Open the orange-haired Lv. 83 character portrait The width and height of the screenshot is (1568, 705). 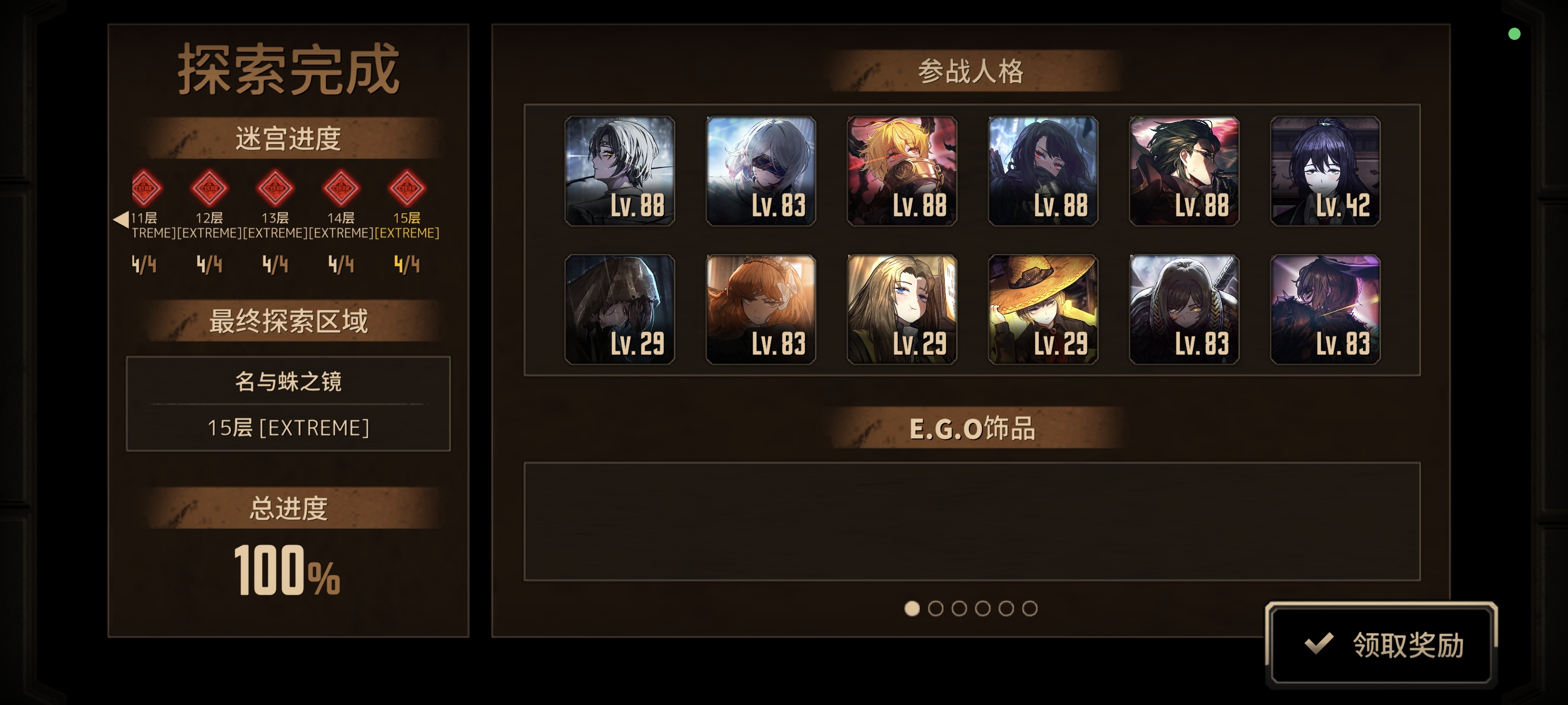click(x=760, y=310)
